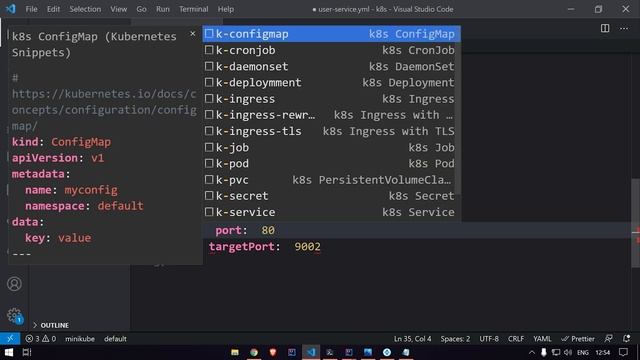The height and width of the screenshot is (360, 640).
Task: Close the k8s ConfigMap snippet details
Action: click(193, 34)
